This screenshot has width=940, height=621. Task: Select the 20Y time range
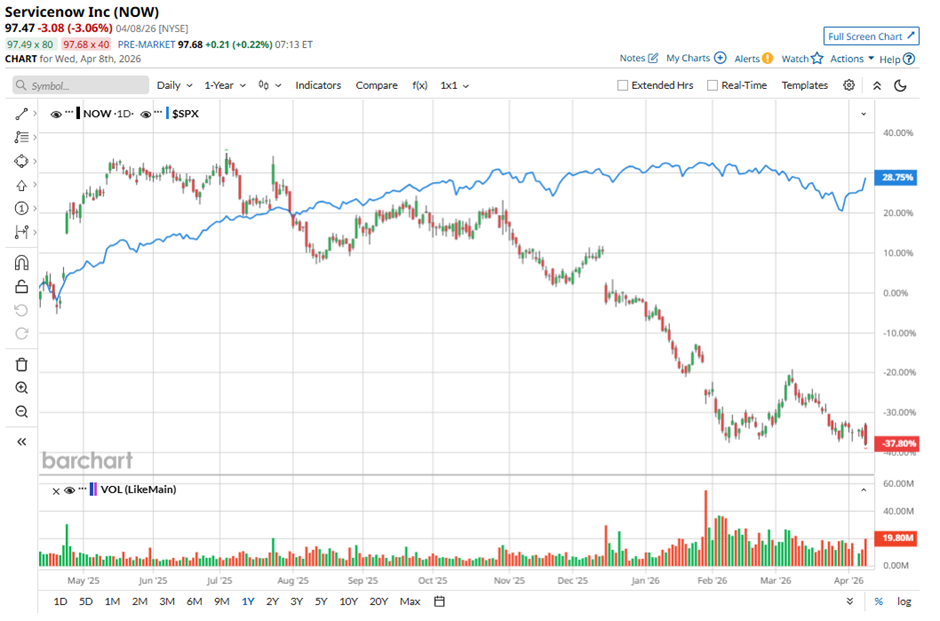click(379, 602)
